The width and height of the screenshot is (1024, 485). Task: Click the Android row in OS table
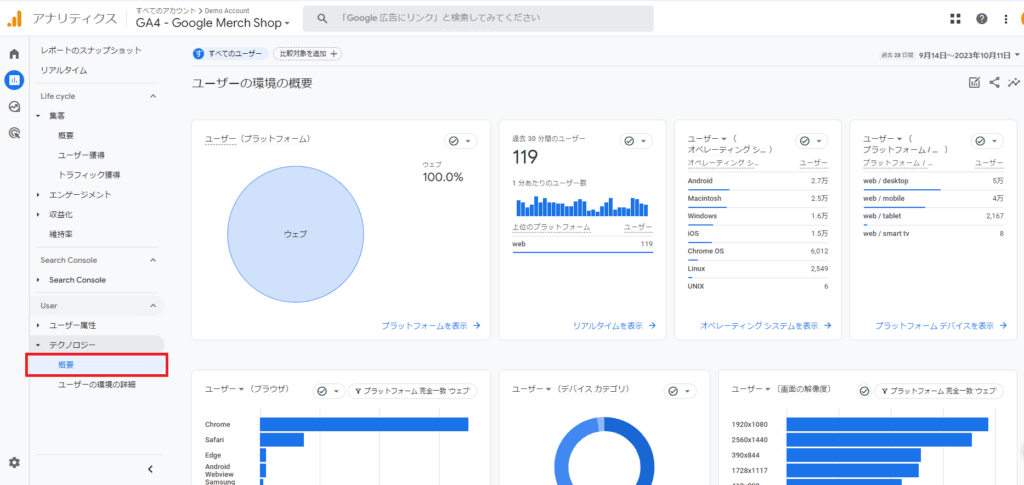pos(758,181)
